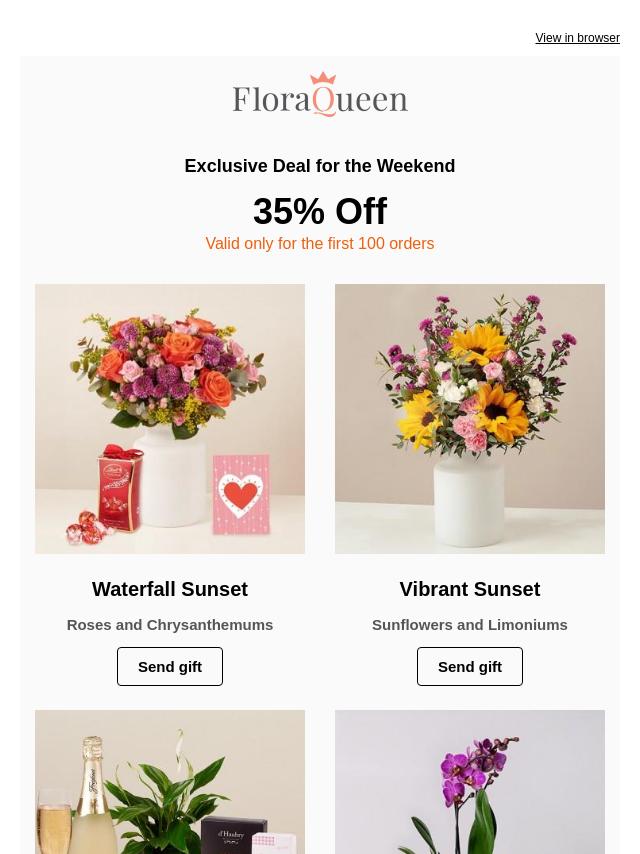Image resolution: width=640 pixels, height=854 pixels.
Task: Open the purple orchid product image
Action: (470, 782)
